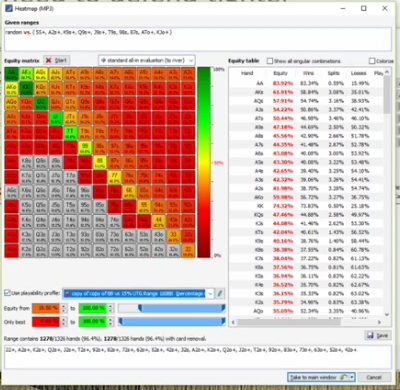The height and width of the screenshot is (390, 400).
Task: Select the row with 57.91% equity
Action: click(306, 101)
